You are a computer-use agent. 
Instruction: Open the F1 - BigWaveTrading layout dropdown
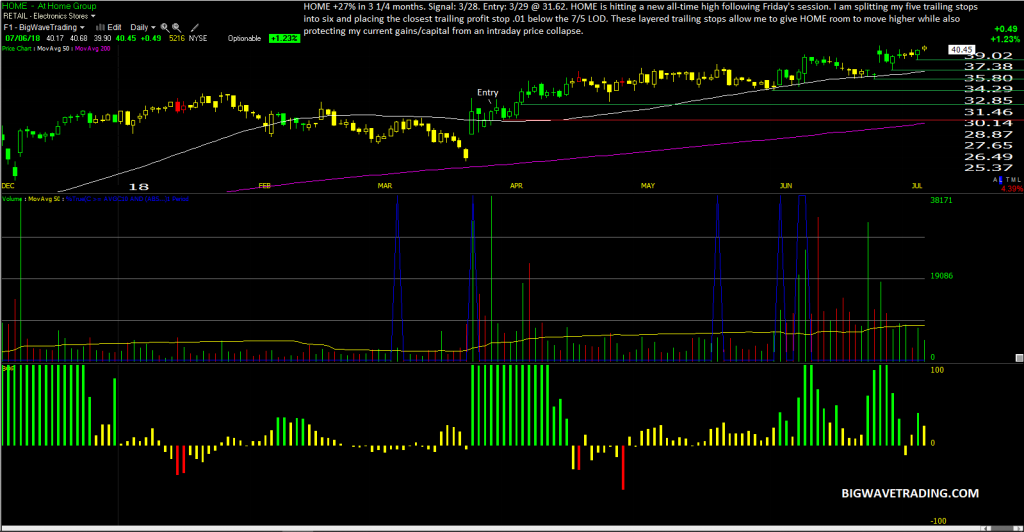(x=44, y=27)
